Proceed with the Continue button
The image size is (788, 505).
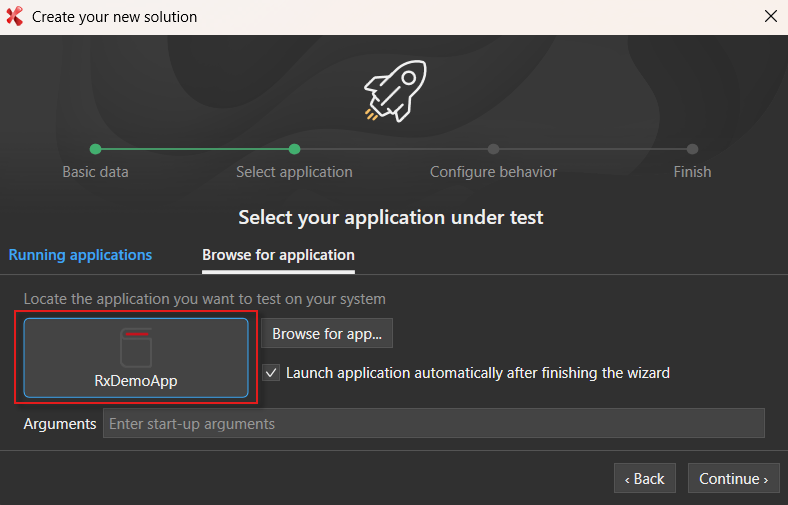pyautogui.click(x=733, y=479)
